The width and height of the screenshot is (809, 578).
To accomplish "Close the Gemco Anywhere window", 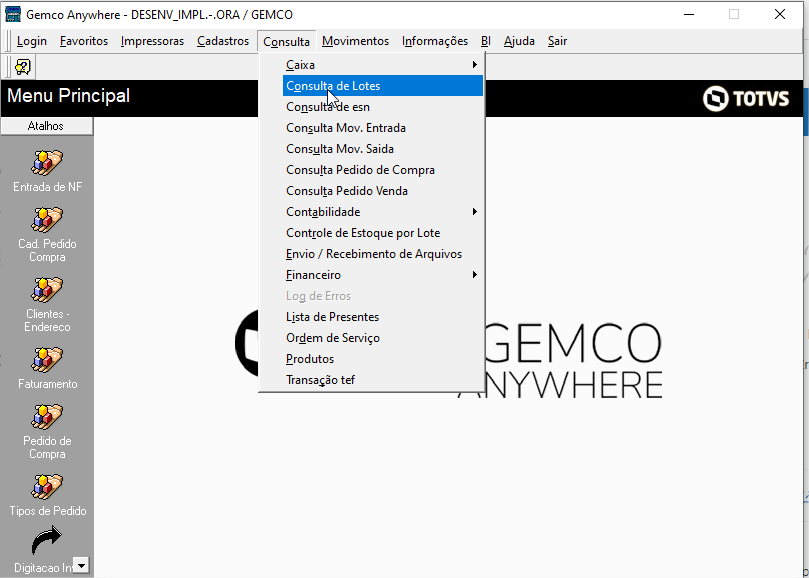I will (x=780, y=14).
